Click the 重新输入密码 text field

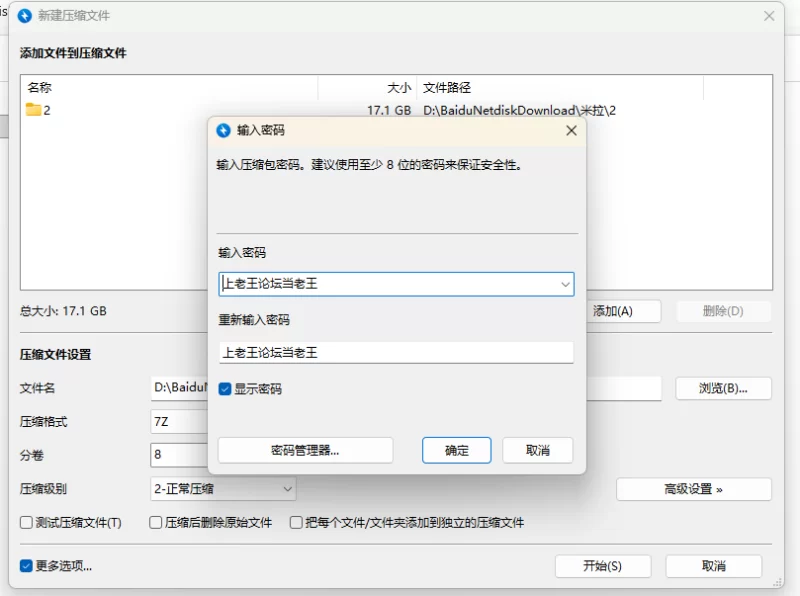click(396, 352)
